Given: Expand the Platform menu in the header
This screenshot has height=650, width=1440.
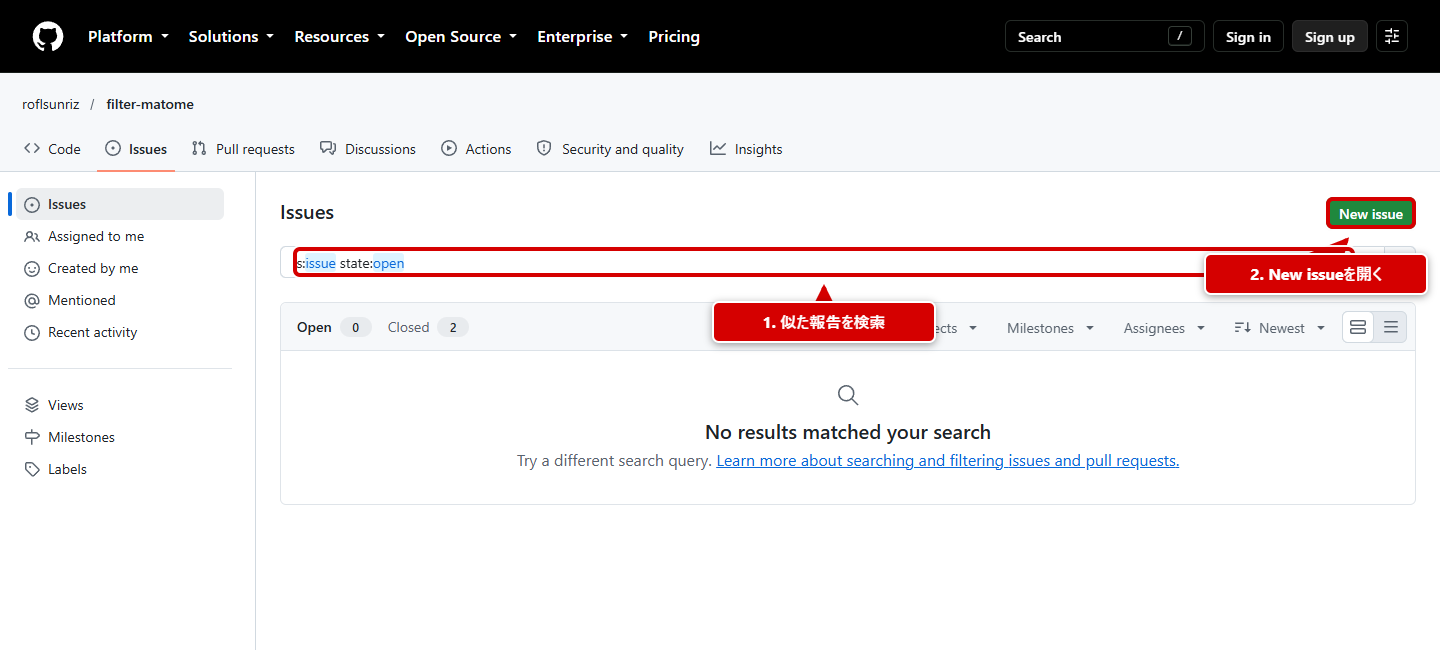Looking at the screenshot, I should [x=128, y=37].
